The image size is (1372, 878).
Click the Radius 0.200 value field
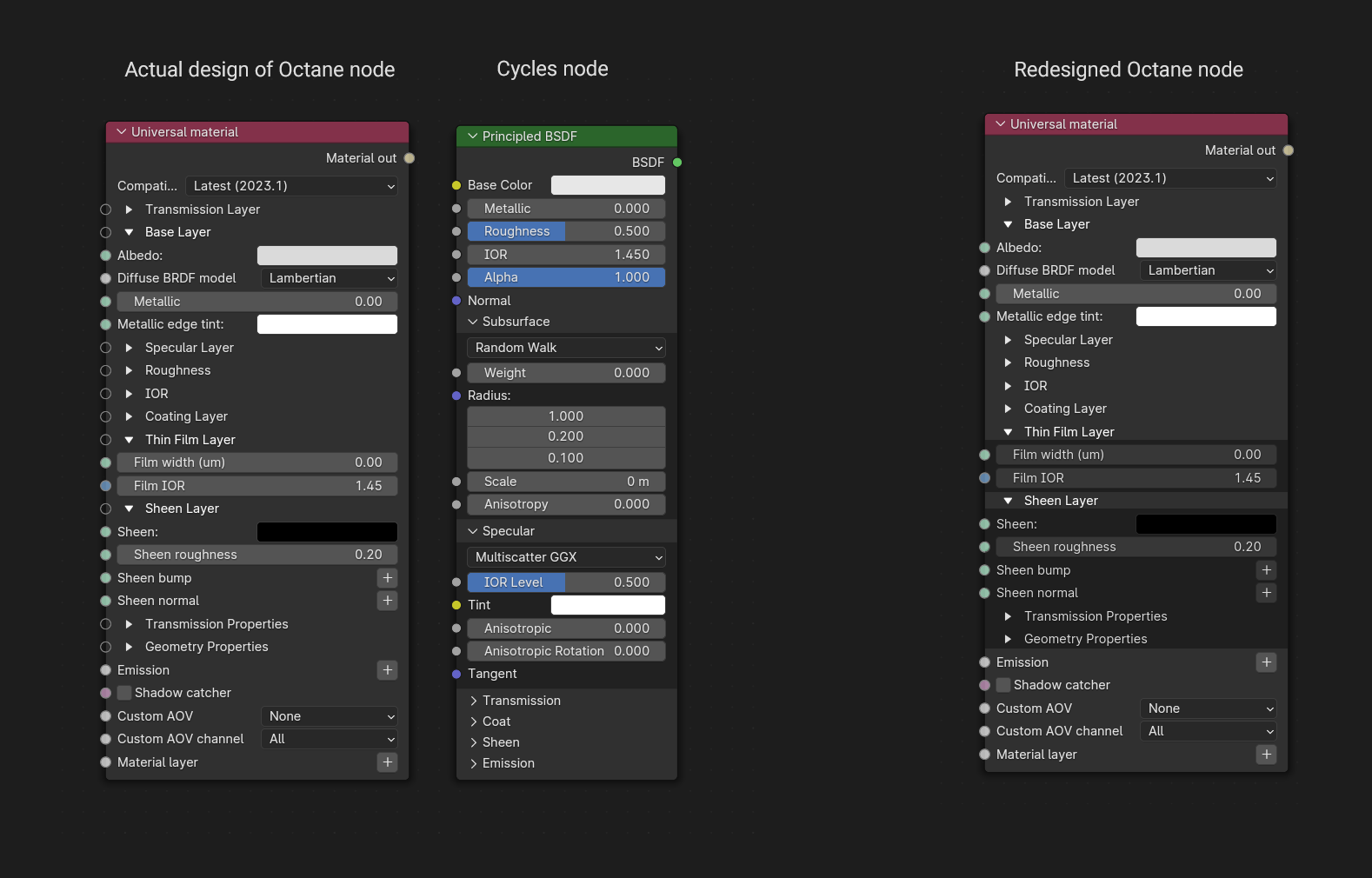coord(567,436)
